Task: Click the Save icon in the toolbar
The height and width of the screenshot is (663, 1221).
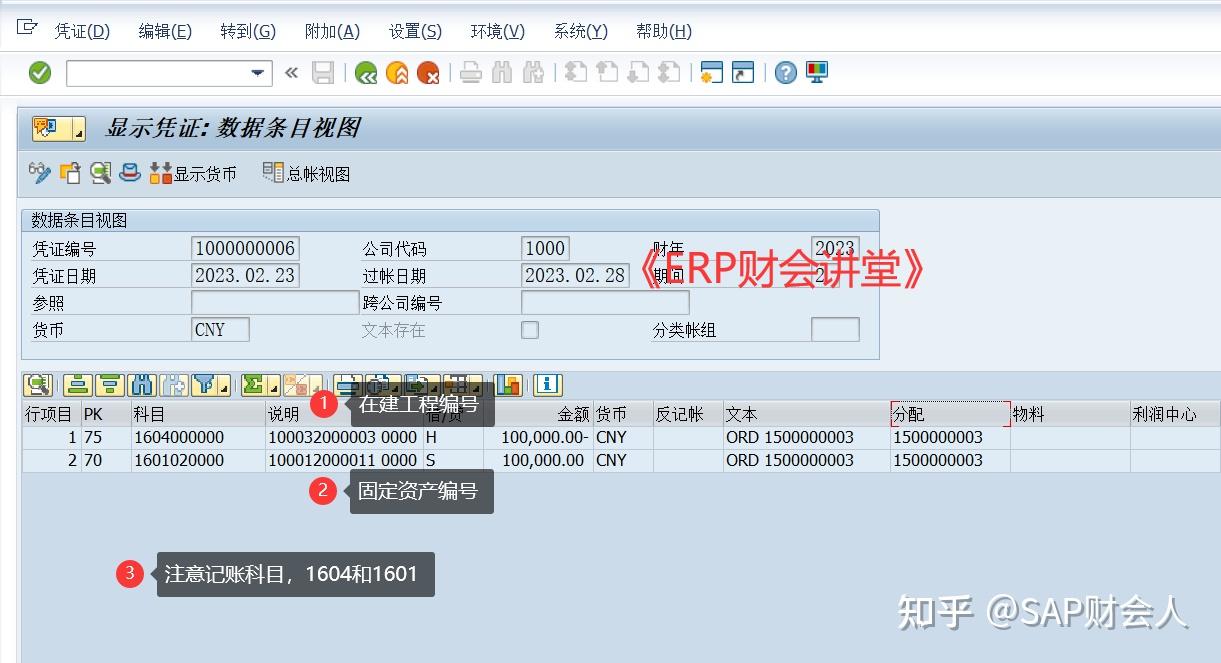Action: tap(322, 72)
